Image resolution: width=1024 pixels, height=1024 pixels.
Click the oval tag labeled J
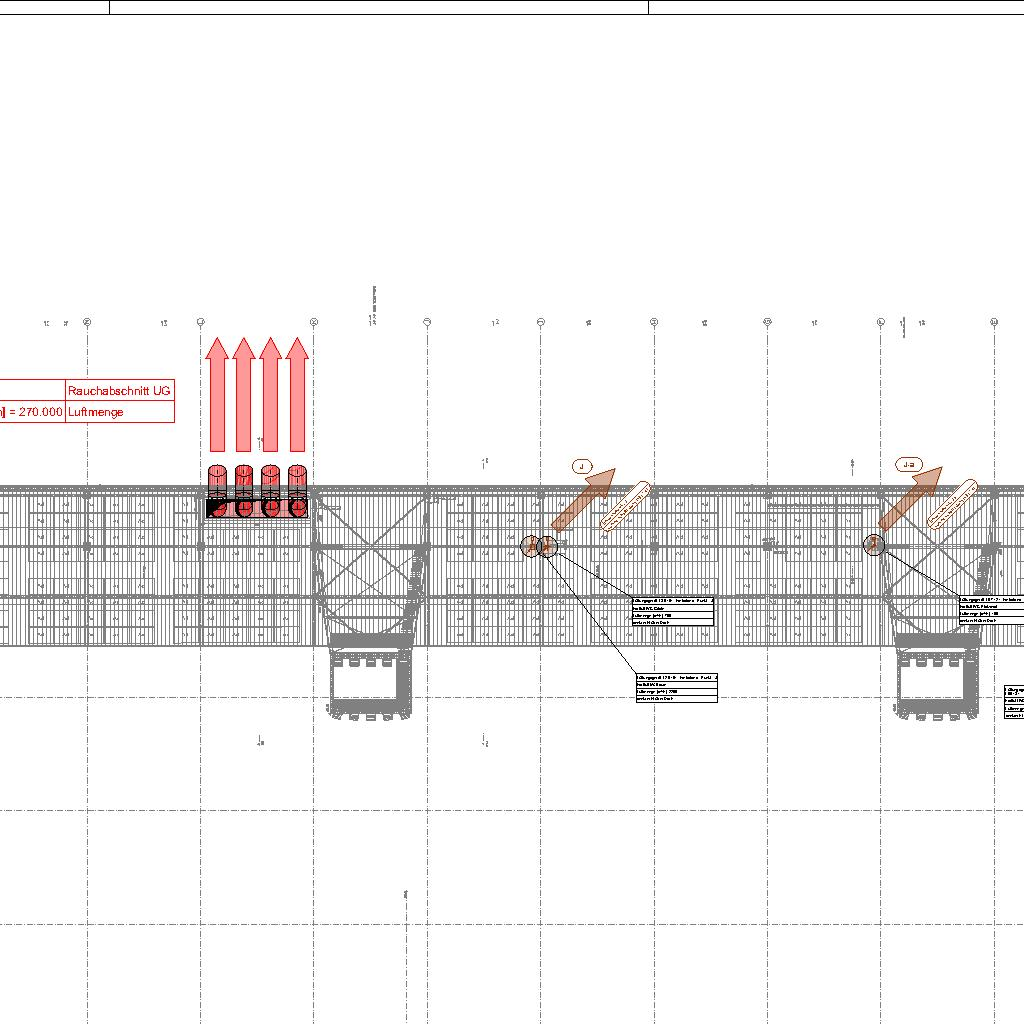tap(582, 465)
